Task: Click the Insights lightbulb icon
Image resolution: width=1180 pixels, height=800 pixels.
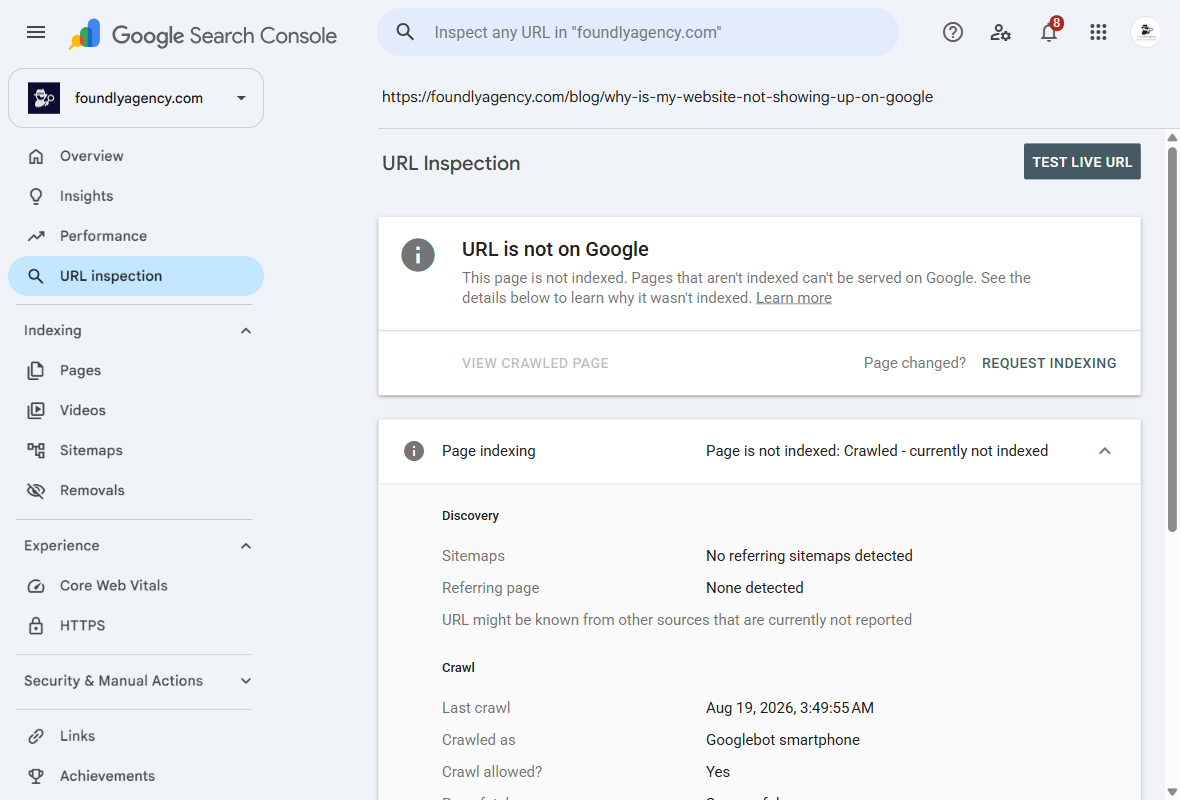Action: point(35,196)
